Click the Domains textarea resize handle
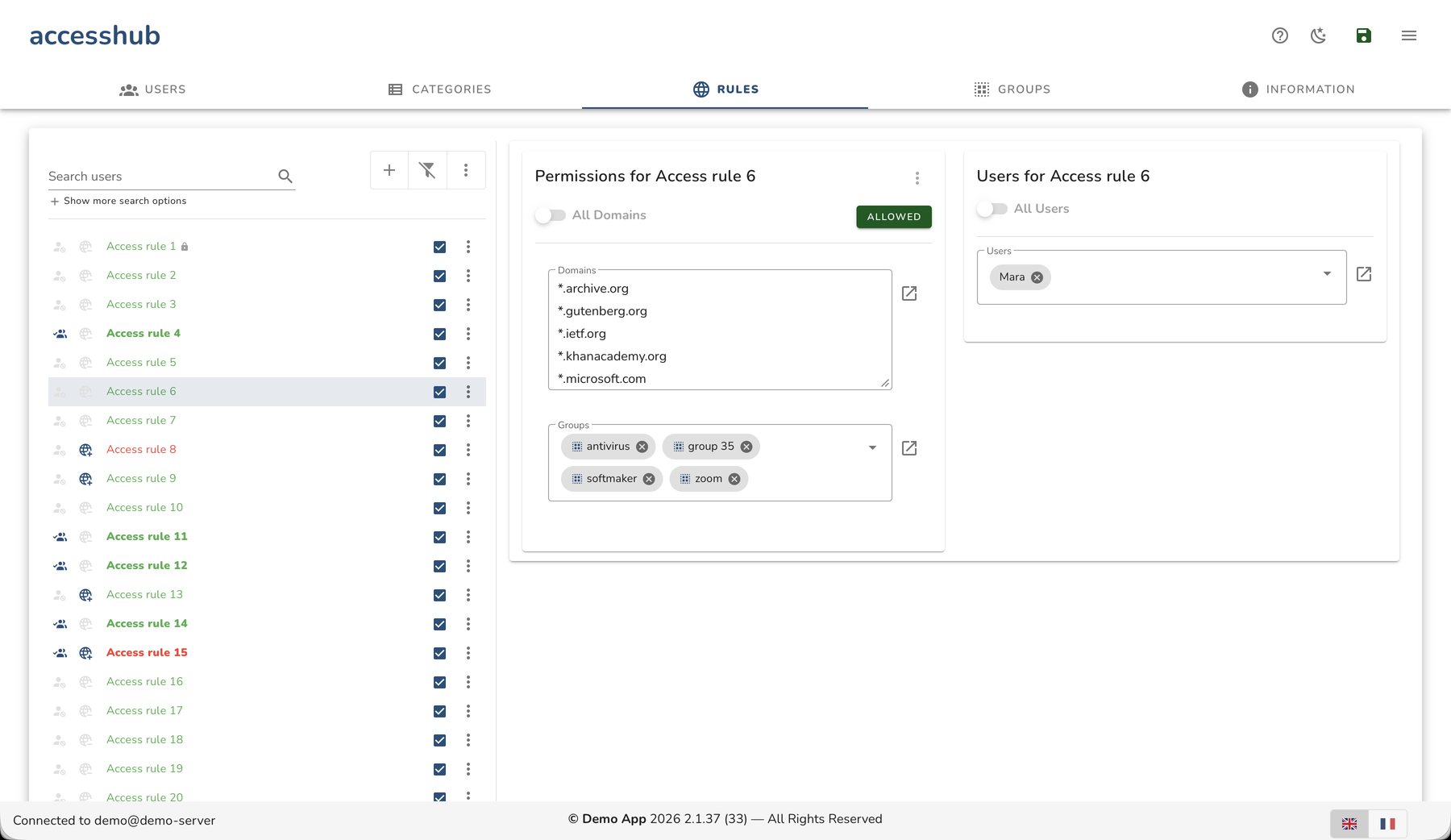1451x840 pixels. click(x=885, y=384)
